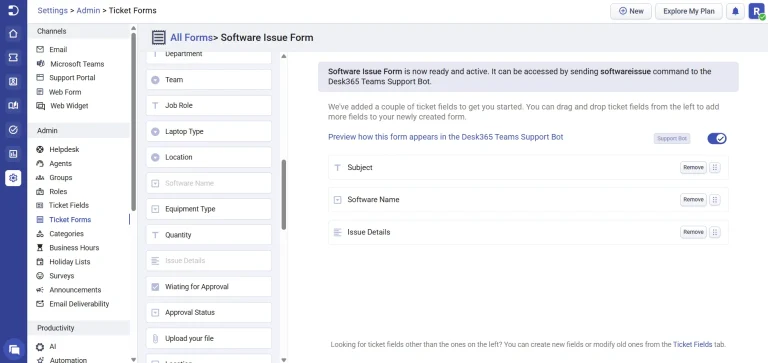
Task: Open Web Form under Channels
Action: 65,92
